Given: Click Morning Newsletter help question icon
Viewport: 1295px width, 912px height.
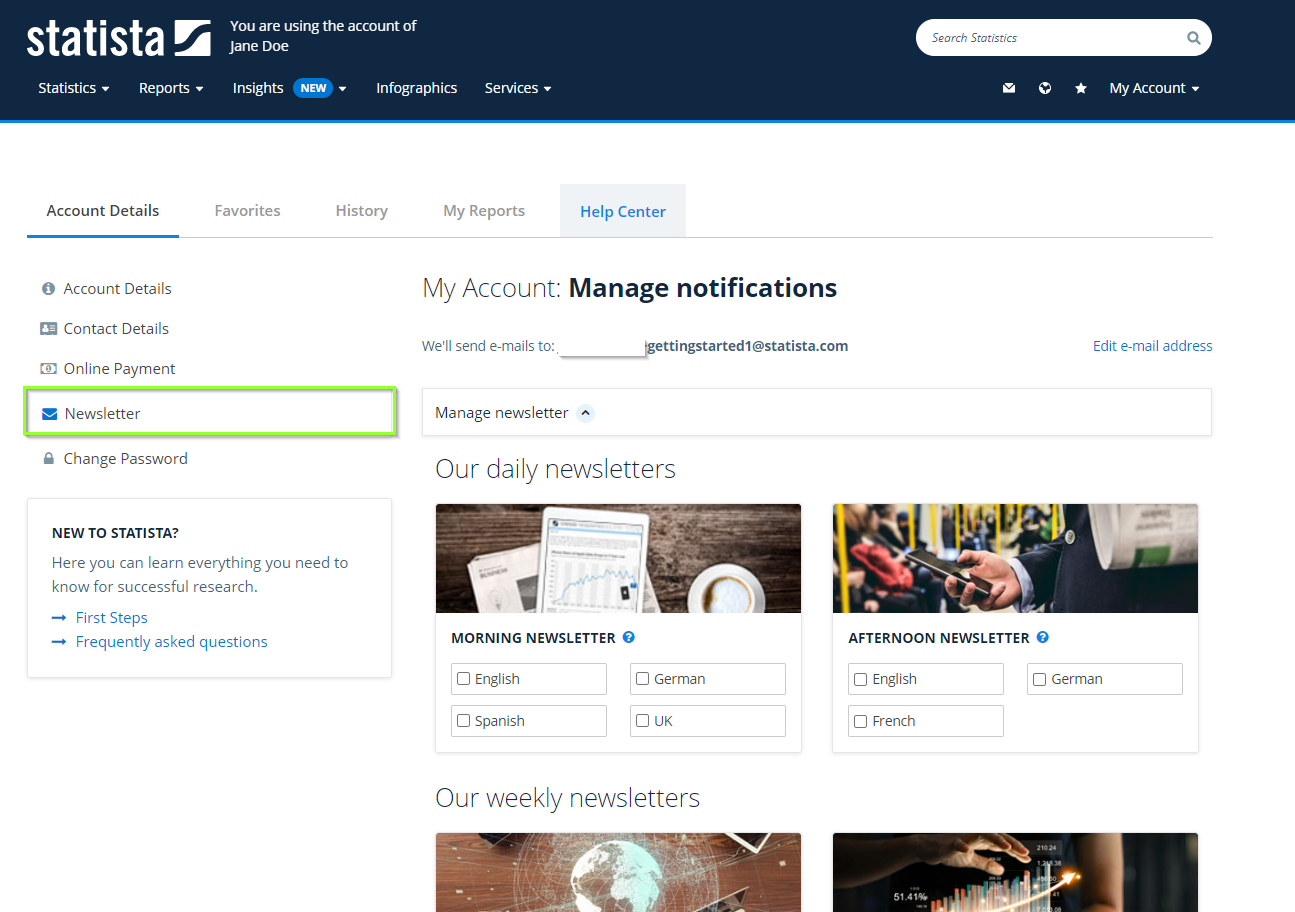Looking at the screenshot, I should (x=628, y=637).
